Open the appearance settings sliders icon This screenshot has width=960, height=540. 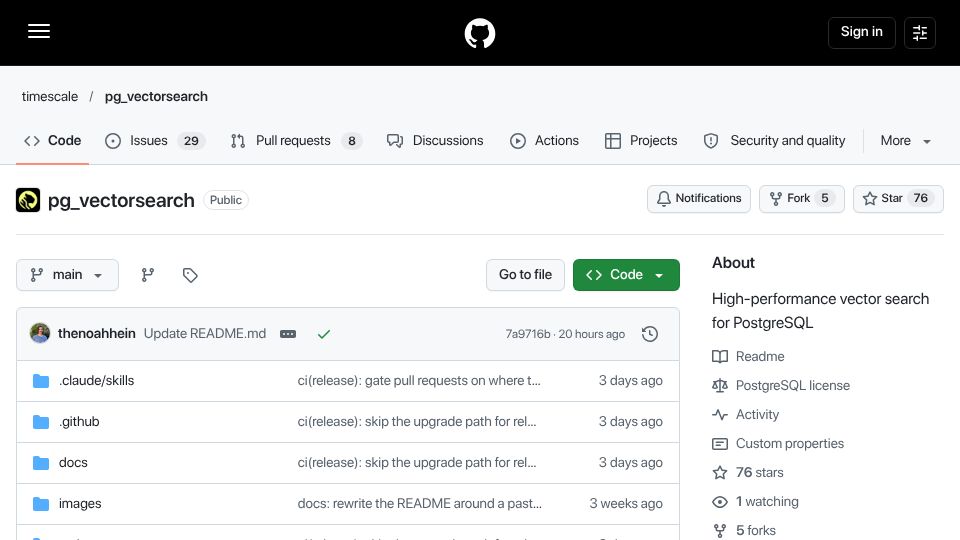(920, 32)
